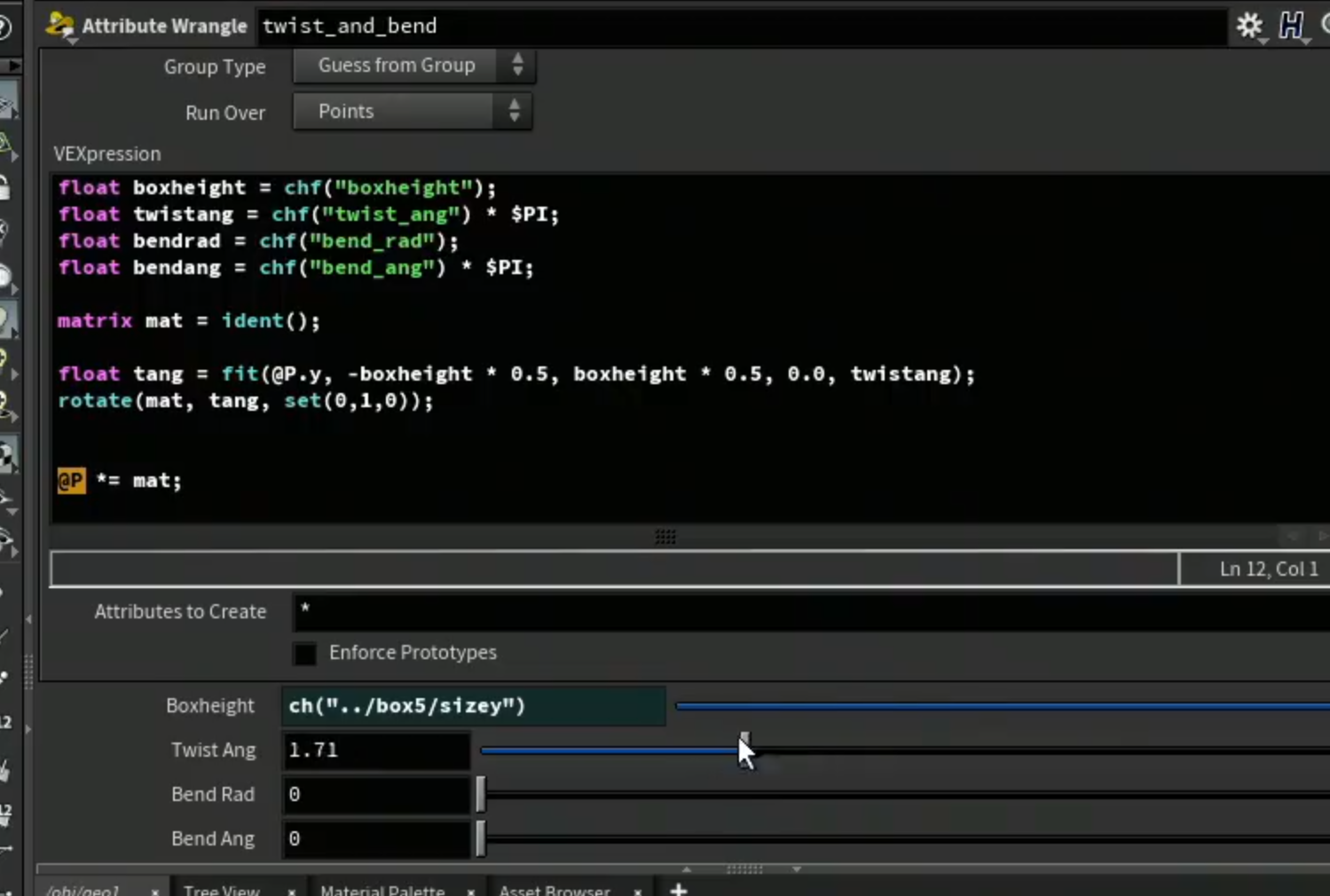Close the Tree View tab
This screenshot has height=896, width=1330.
[x=291, y=891]
